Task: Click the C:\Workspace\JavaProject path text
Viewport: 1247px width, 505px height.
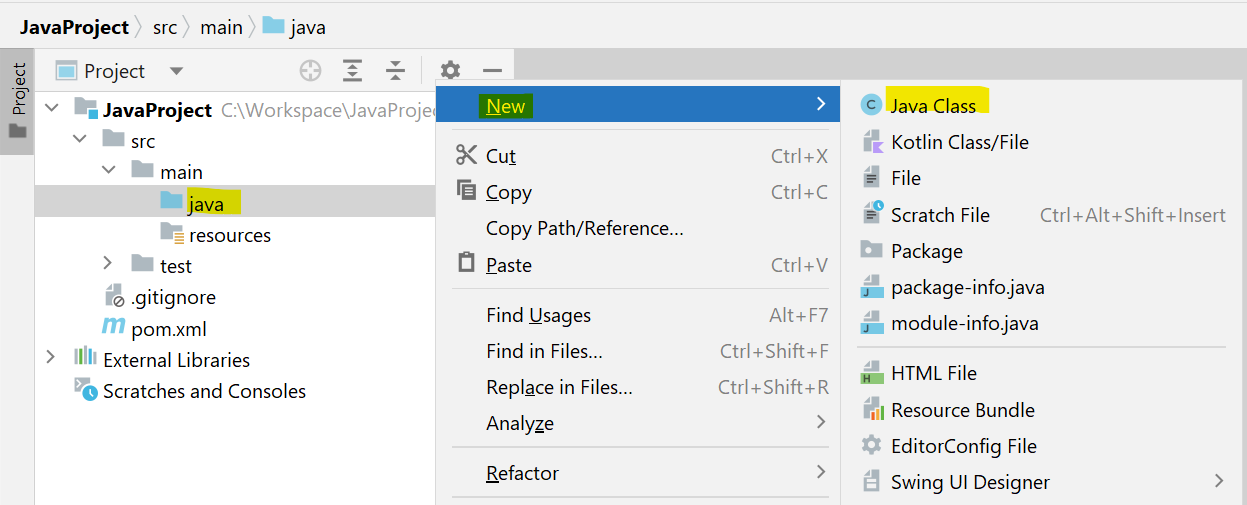Action: pos(328,110)
